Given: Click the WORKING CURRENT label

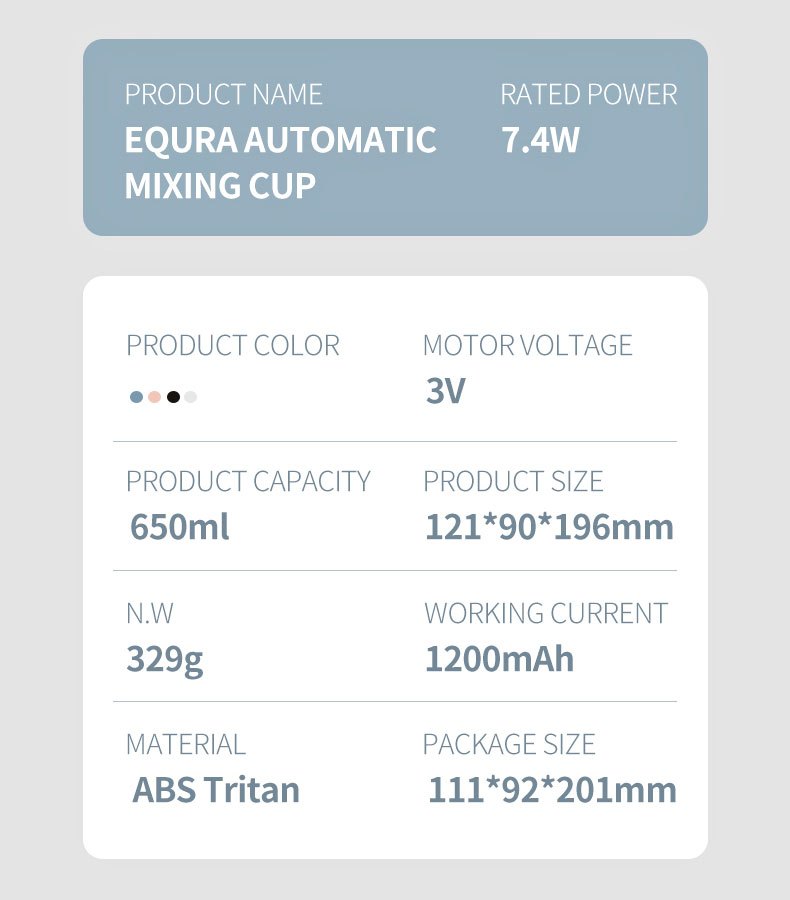Looking at the screenshot, I should pos(546,613).
